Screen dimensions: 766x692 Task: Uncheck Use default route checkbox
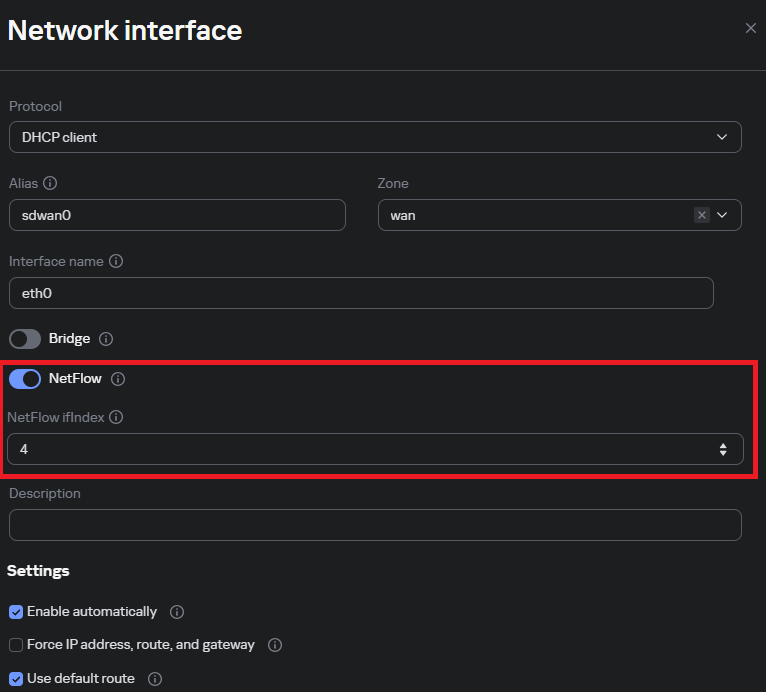pos(16,679)
